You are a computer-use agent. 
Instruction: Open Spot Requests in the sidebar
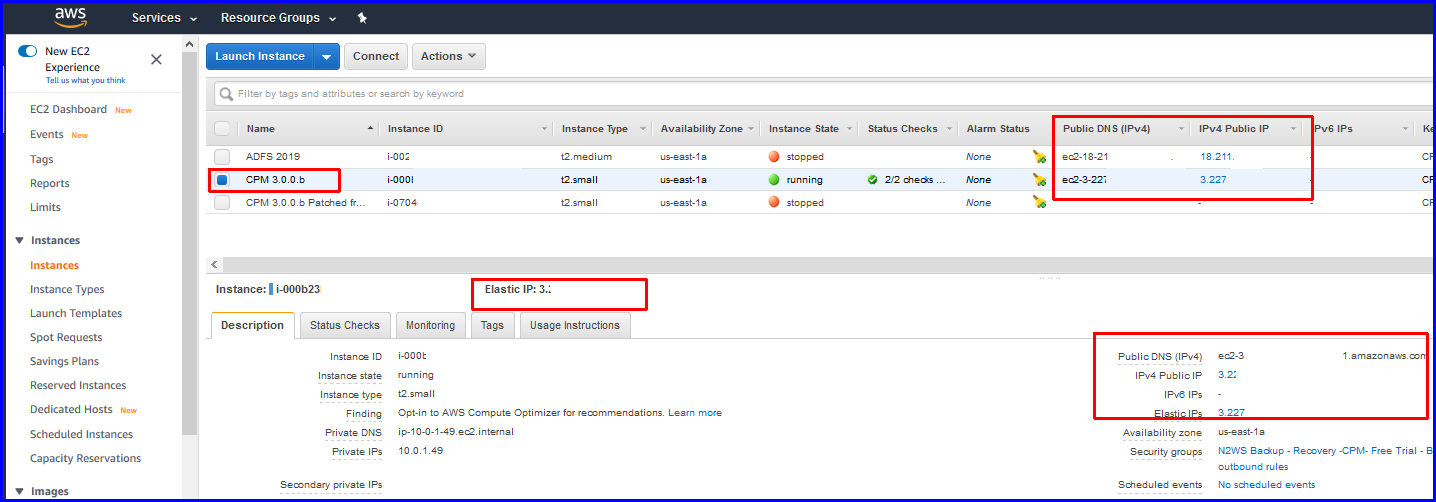point(66,338)
